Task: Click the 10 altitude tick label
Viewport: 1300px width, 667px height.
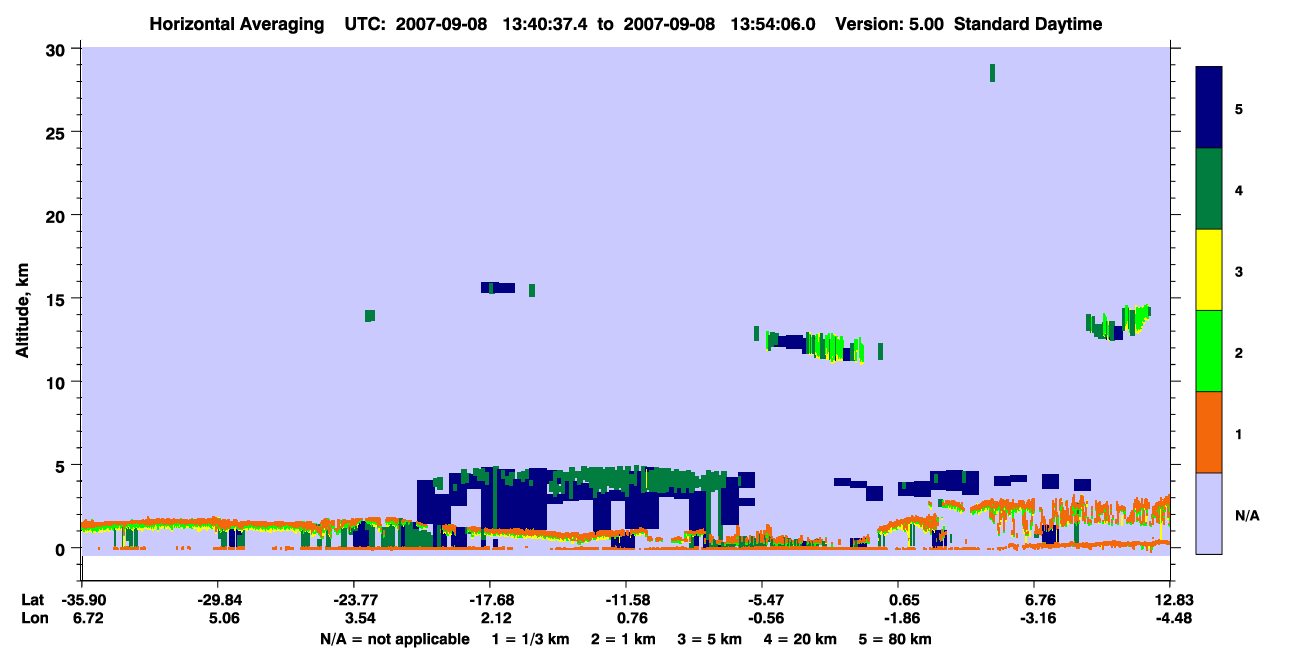Action: (x=57, y=382)
